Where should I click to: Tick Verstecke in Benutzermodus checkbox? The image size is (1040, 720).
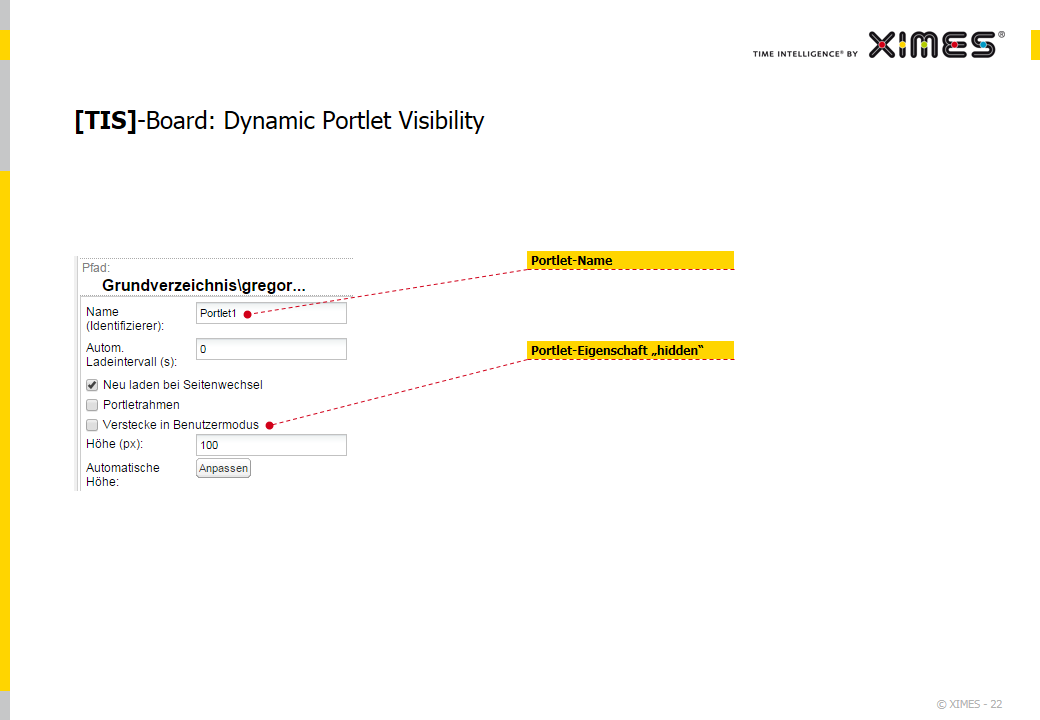(92, 424)
